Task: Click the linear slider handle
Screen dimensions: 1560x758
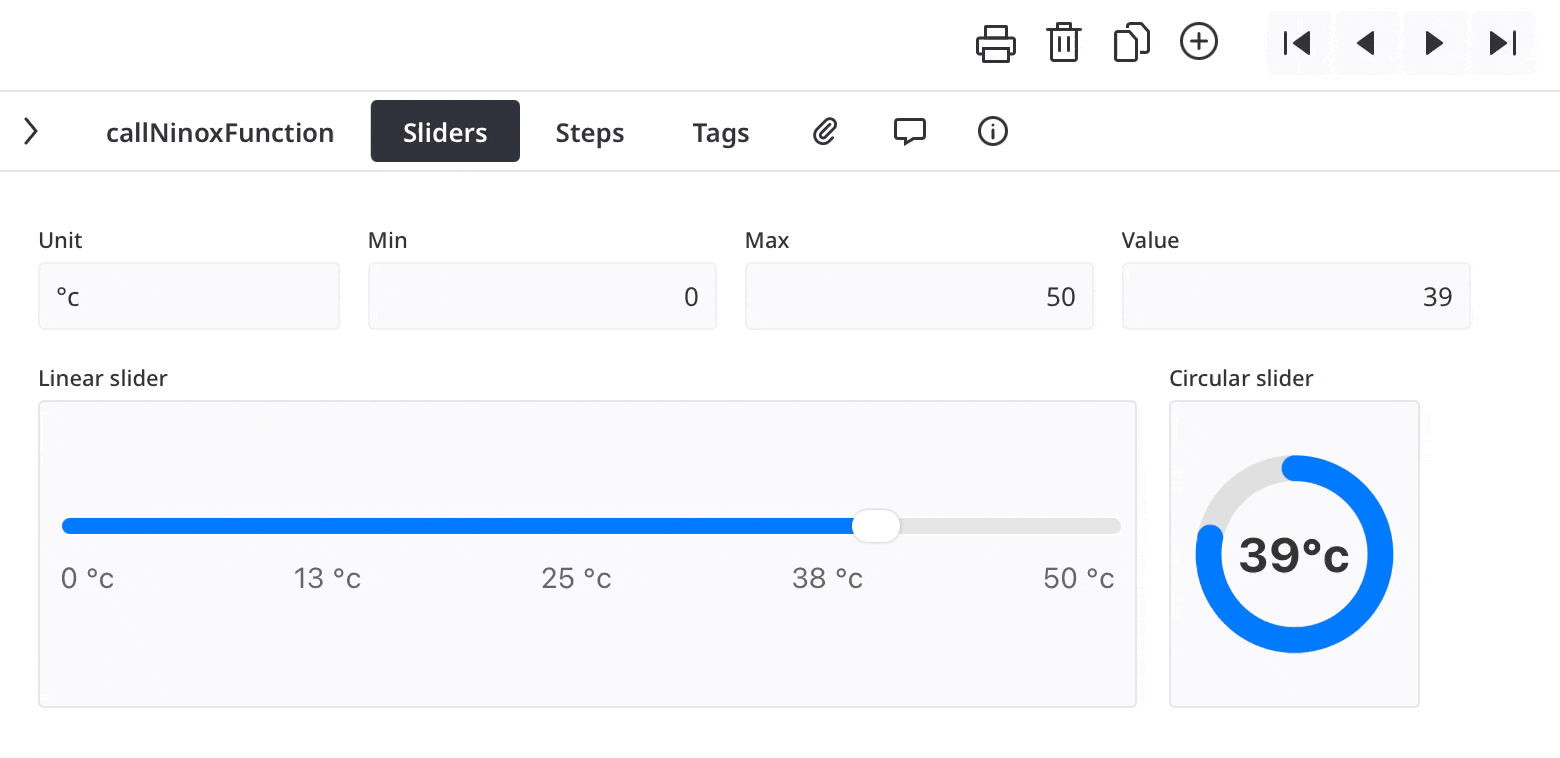Action: pyautogui.click(x=876, y=526)
